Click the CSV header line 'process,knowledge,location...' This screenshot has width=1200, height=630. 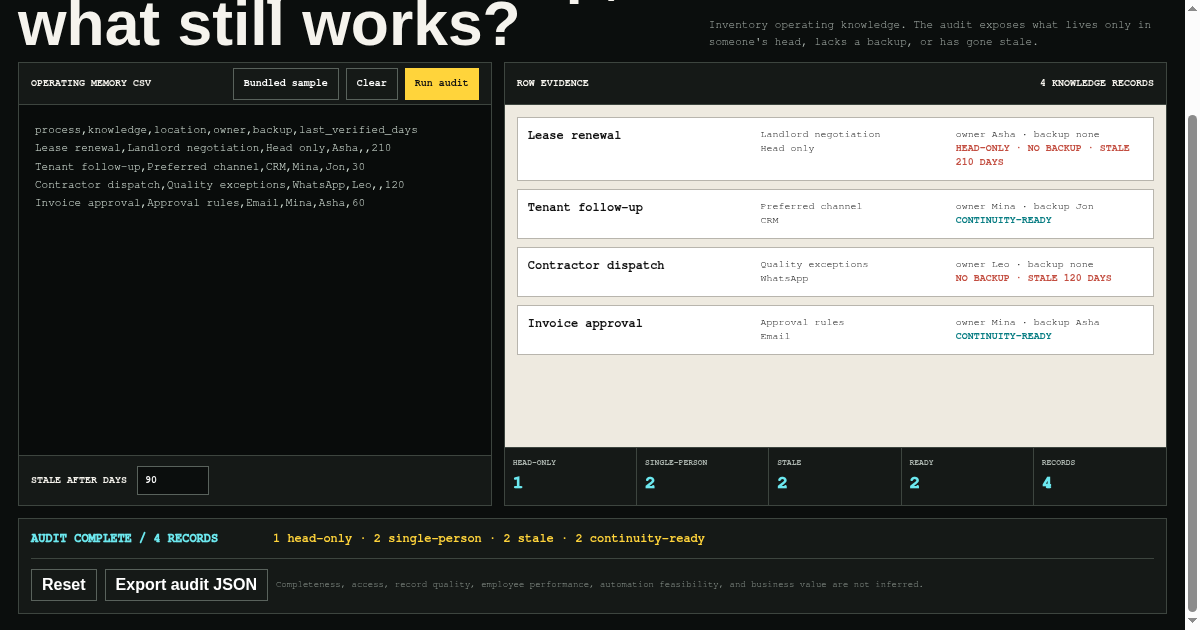[x=226, y=130]
